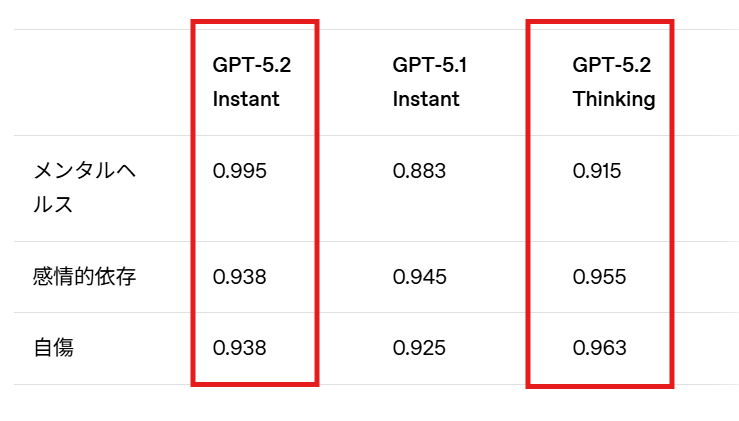Click the 0.963 value cell
The image size is (739, 421).
tap(599, 348)
